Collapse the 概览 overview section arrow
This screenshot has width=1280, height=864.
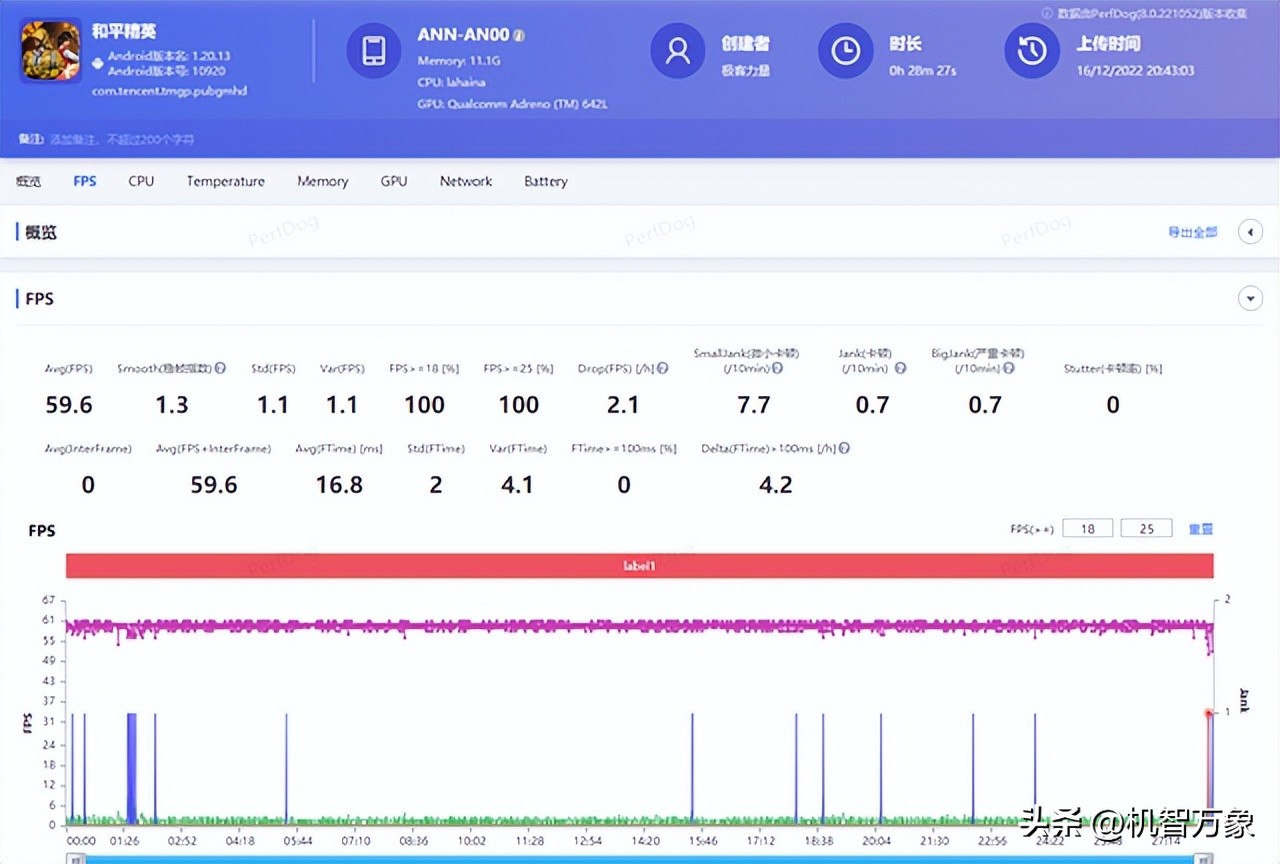pos(1250,232)
